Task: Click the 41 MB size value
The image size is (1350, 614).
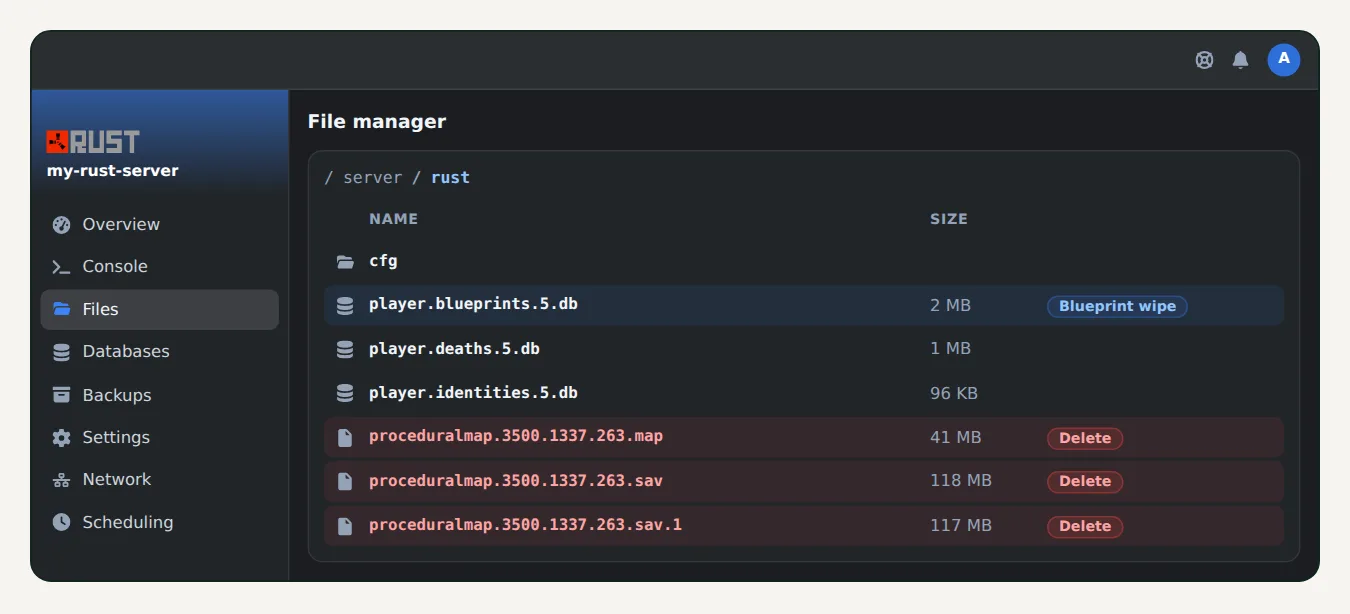Action: click(955, 437)
